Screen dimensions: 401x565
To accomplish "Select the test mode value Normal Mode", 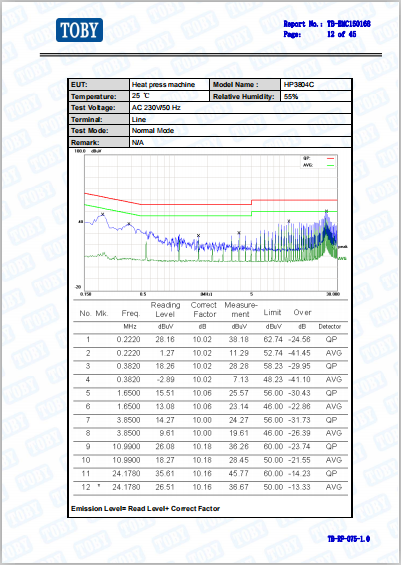I will click(153, 130).
